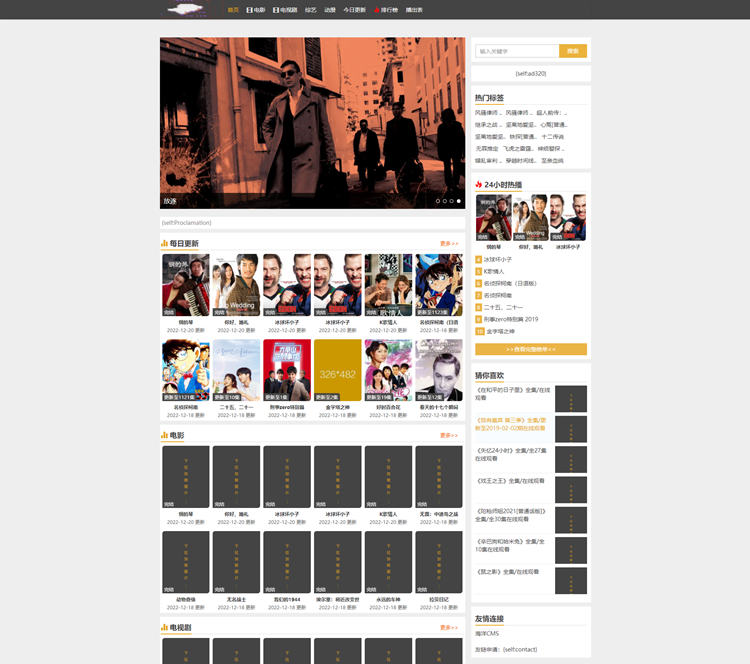750x664 pixels.
Task: Click rank badge 4 next to 冰球坏小子
Action: click(x=479, y=259)
